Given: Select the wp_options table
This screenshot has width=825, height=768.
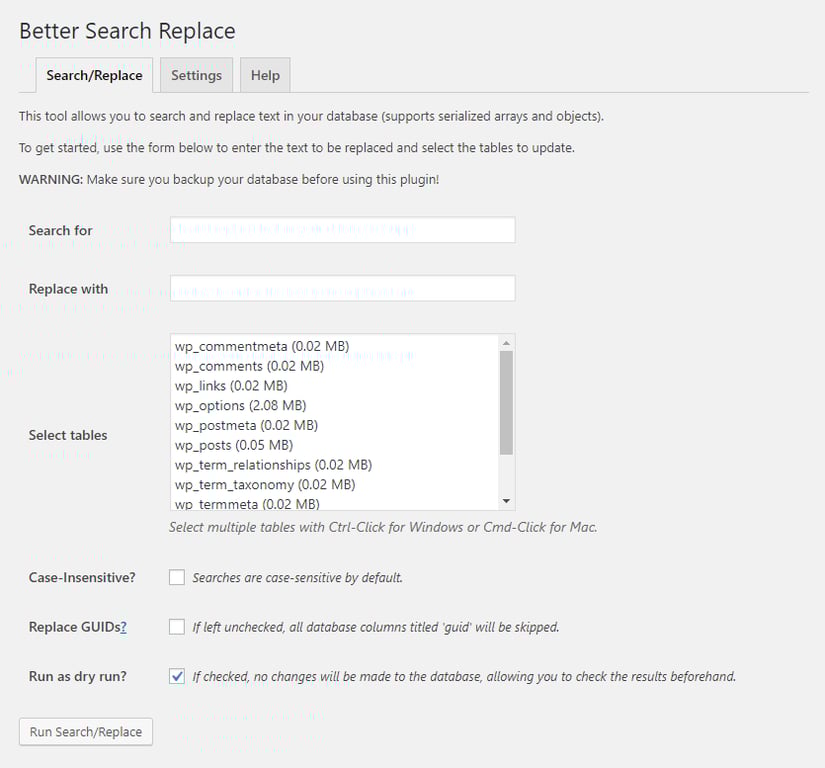Looking at the screenshot, I should [x=240, y=405].
